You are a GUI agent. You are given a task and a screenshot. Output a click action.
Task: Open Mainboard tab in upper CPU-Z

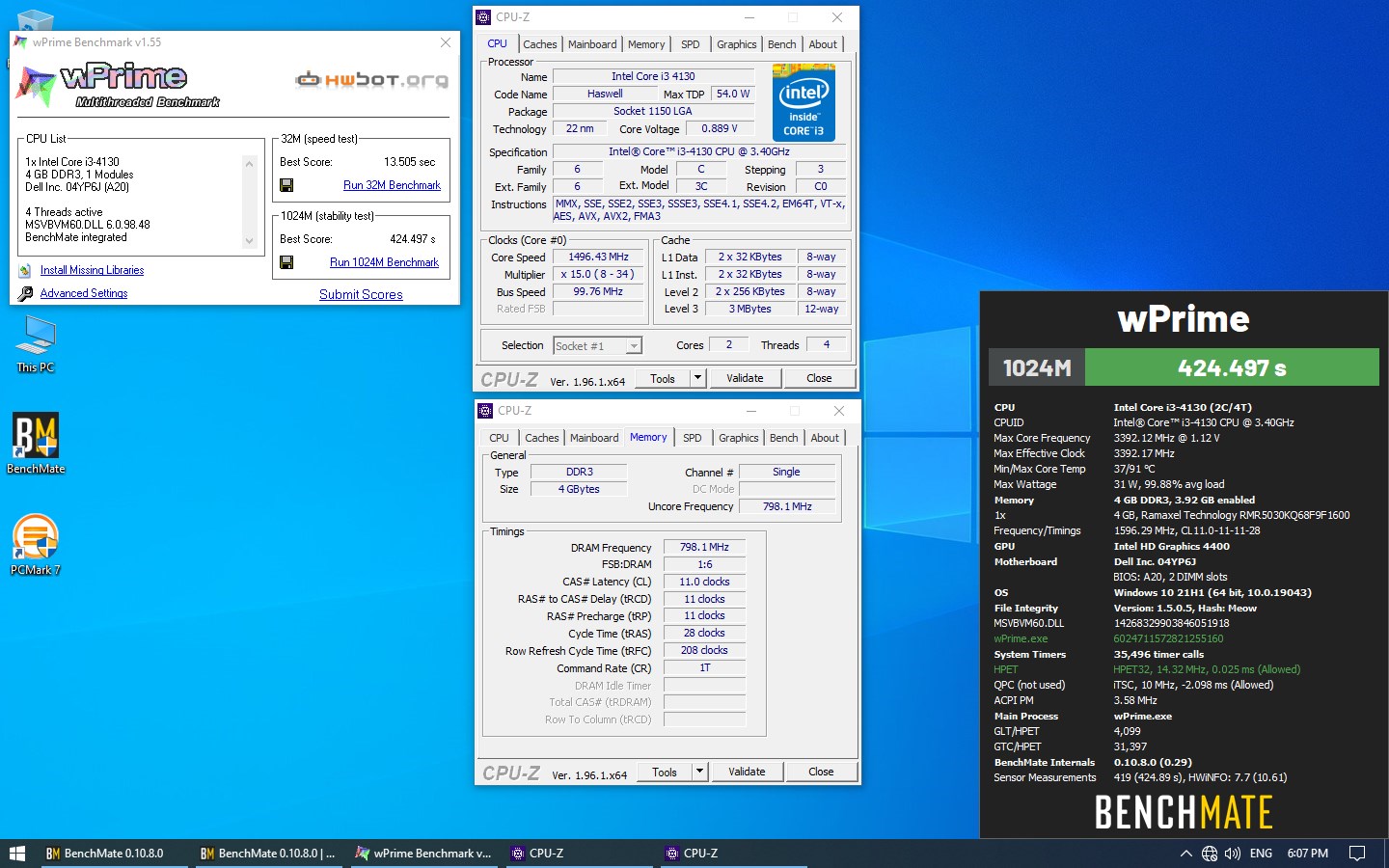point(592,44)
